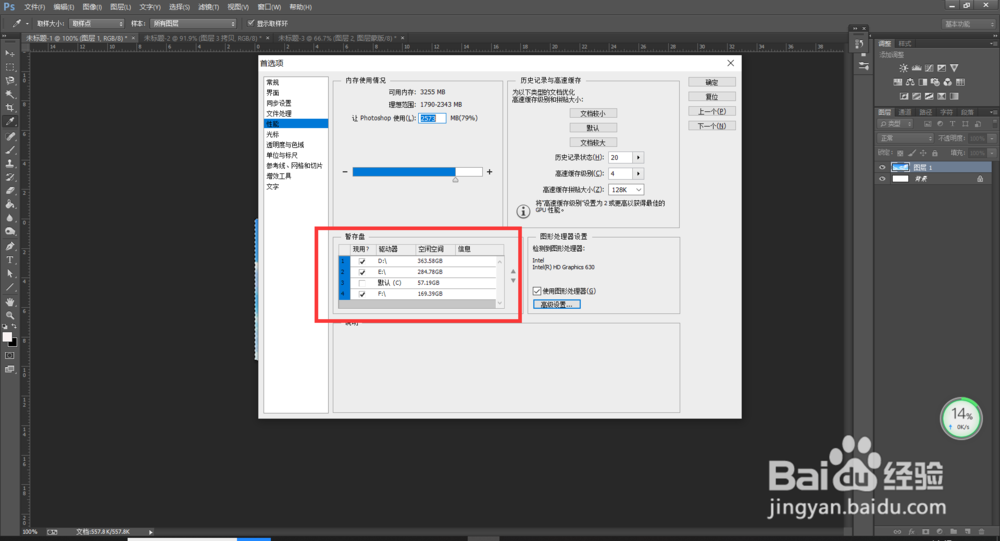Select the Clone Stamp tool
The width and height of the screenshot is (1000, 541).
10,163
